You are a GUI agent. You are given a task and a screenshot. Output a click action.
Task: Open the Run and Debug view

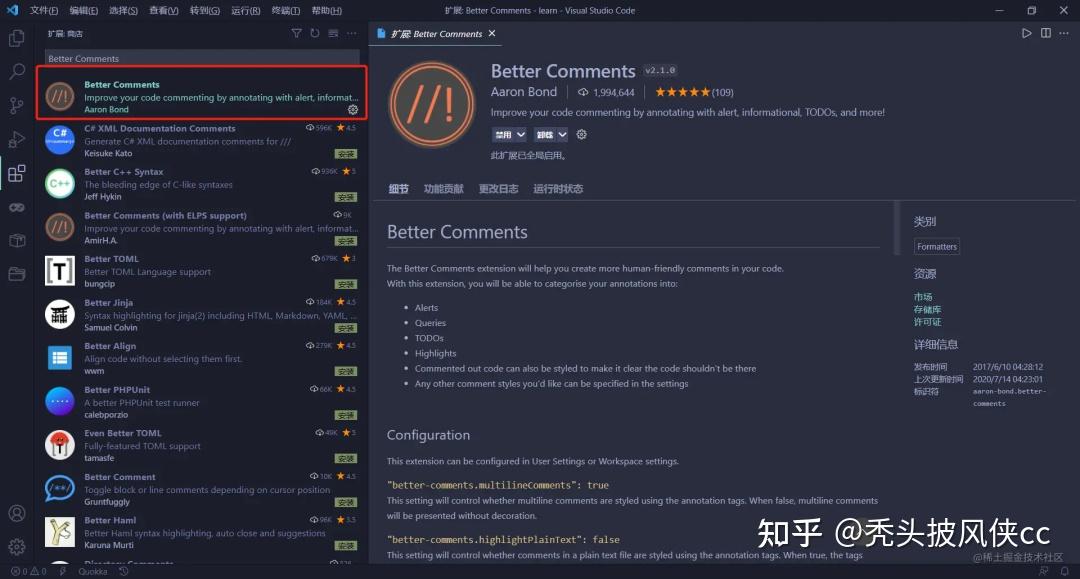pyautogui.click(x=17, y=139)
